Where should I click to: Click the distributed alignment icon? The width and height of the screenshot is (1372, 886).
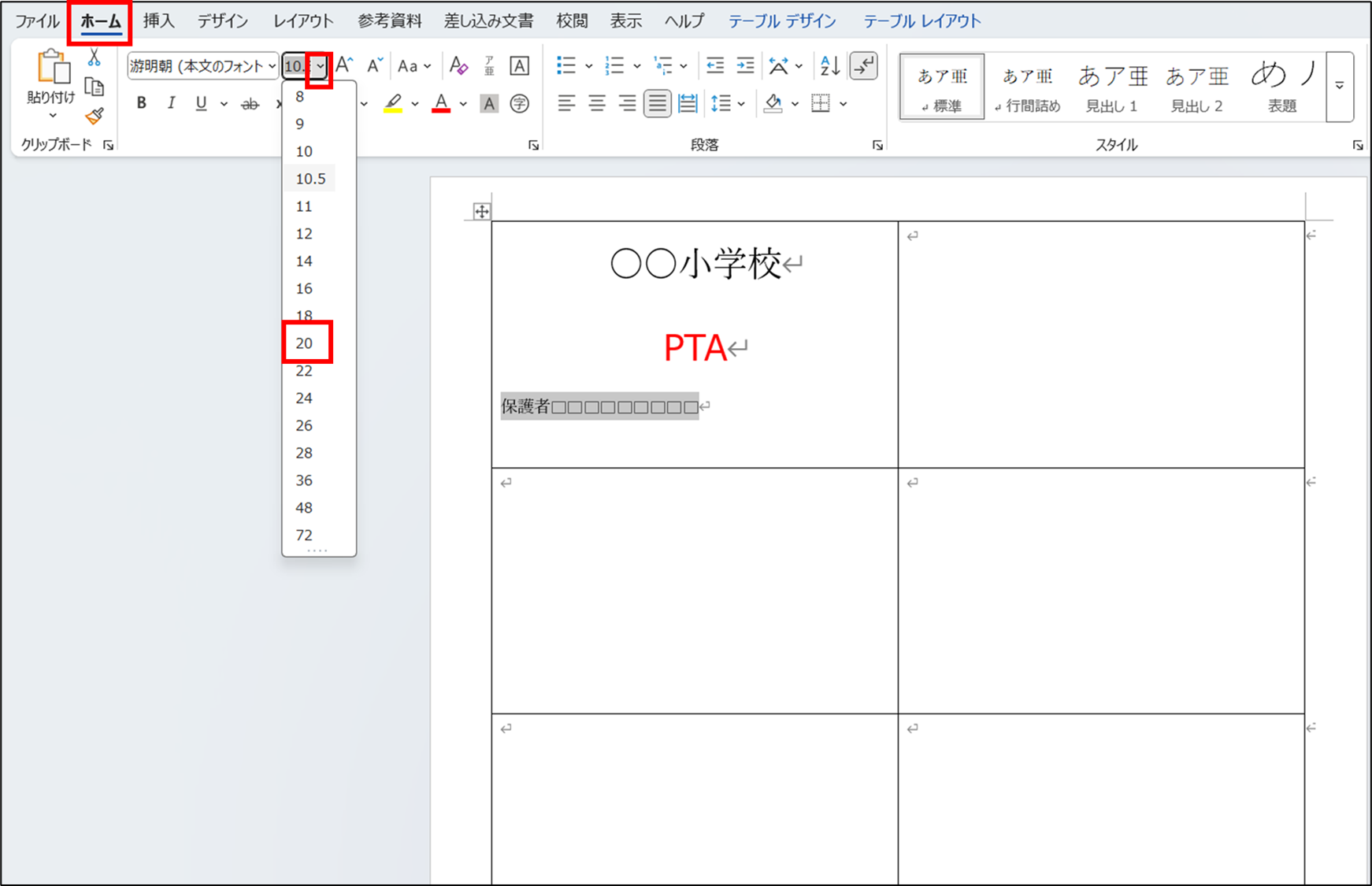[x=688, y=103]
